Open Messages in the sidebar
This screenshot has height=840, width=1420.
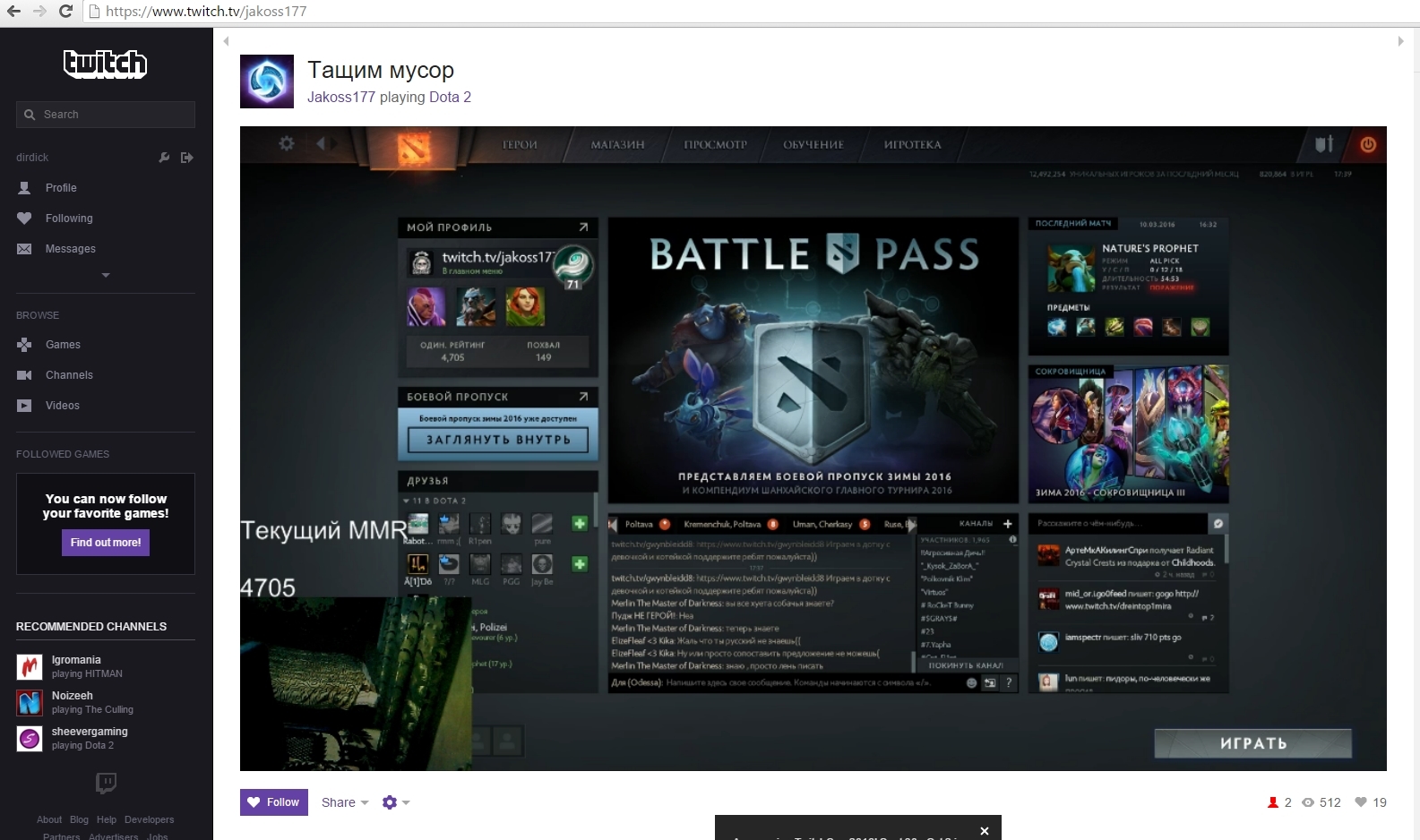click(x=70, y=249)
